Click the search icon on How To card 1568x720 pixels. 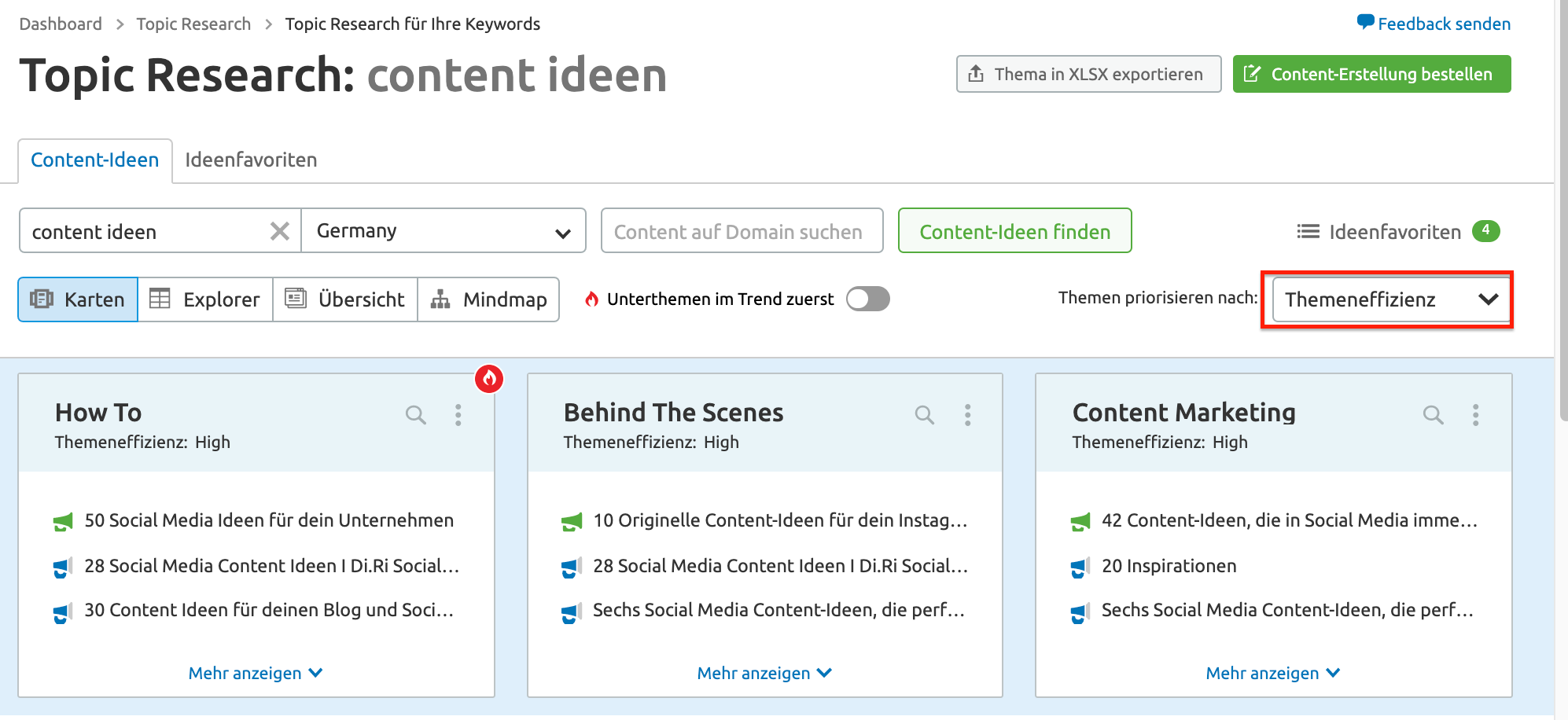coord(416,415)
